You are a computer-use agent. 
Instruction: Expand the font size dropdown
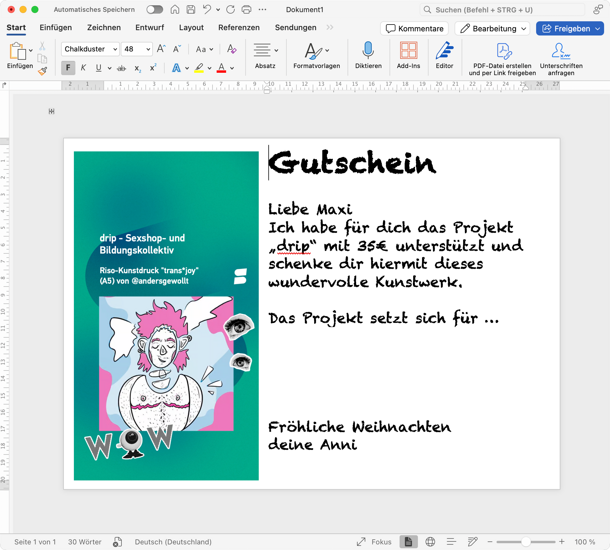coord(148,49)
